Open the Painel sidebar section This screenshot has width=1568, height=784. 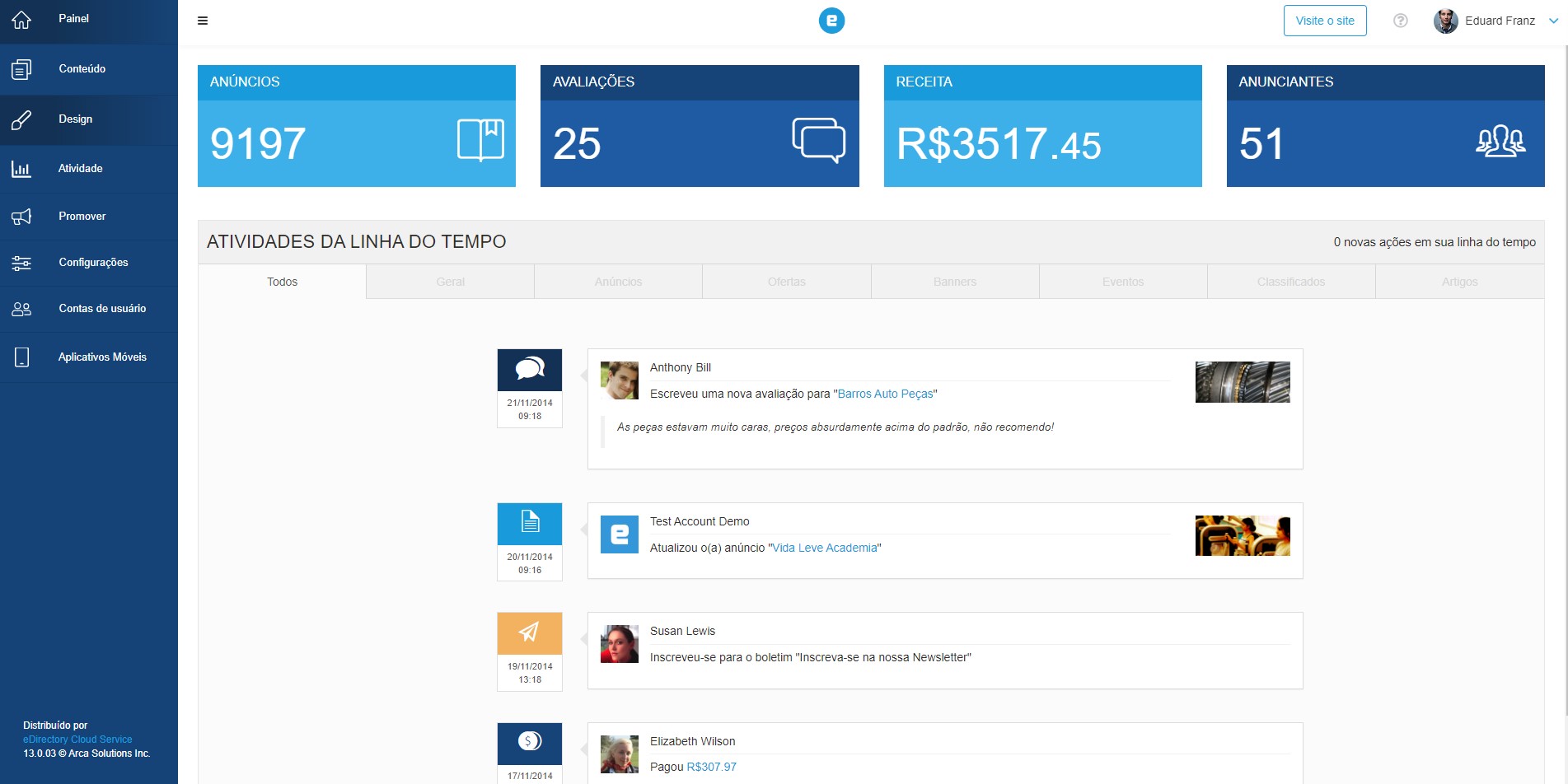tap(72, 18)
